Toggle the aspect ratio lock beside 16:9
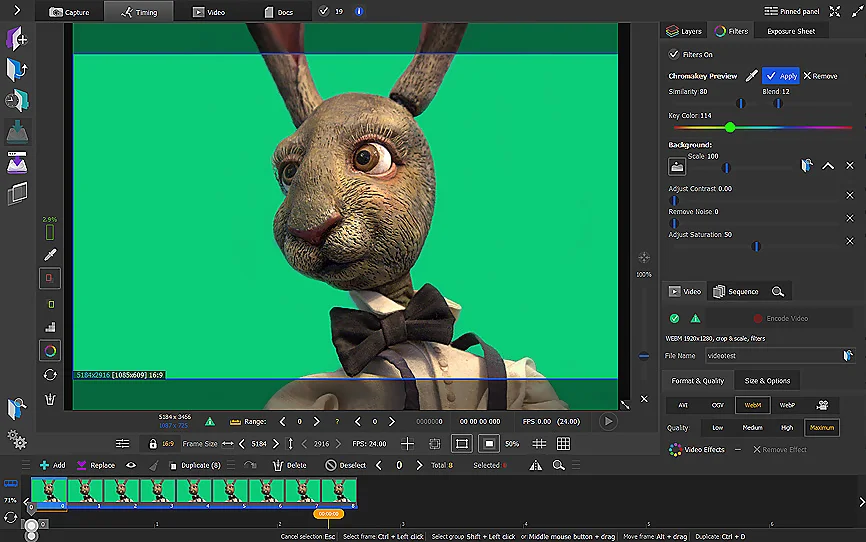Image resolution: width=866 pixels, height=542 pixels. coord(152,443)
